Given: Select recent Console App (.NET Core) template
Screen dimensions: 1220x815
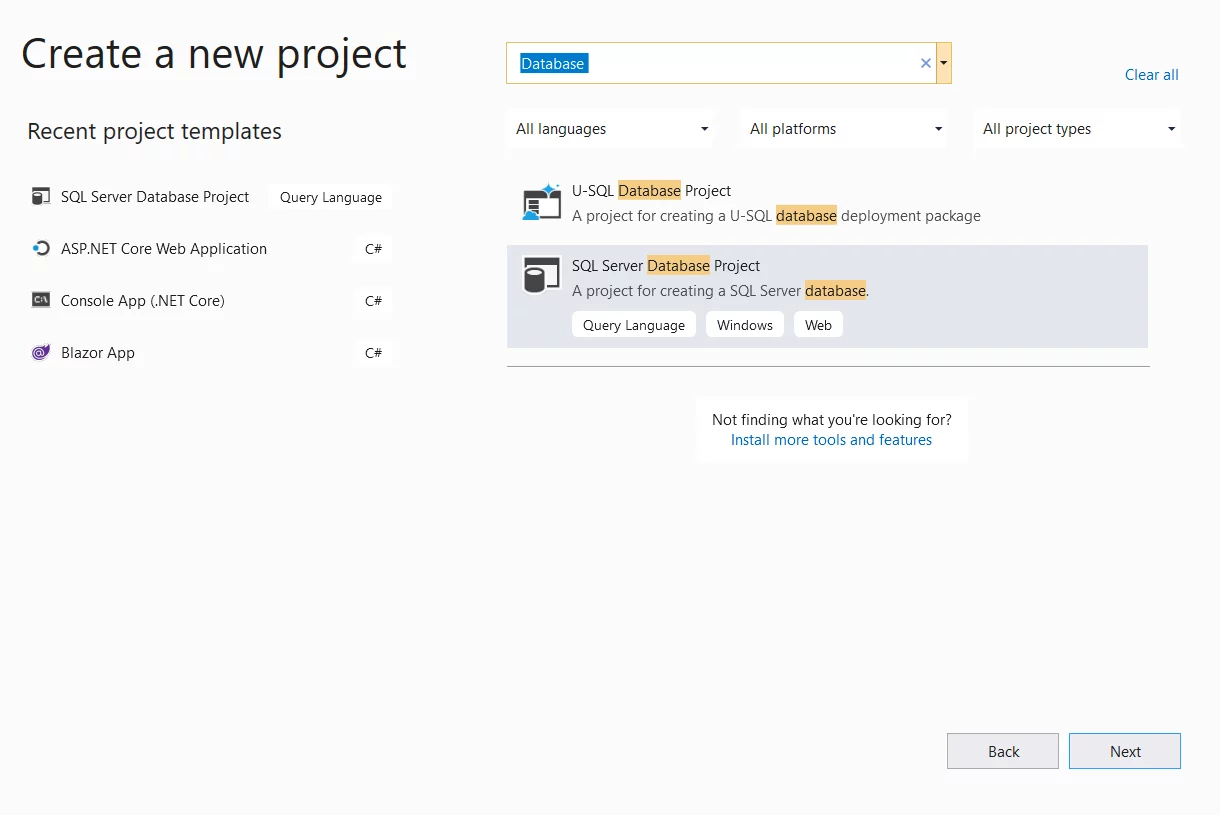Looking at the screenshot, I should [143, 301].
